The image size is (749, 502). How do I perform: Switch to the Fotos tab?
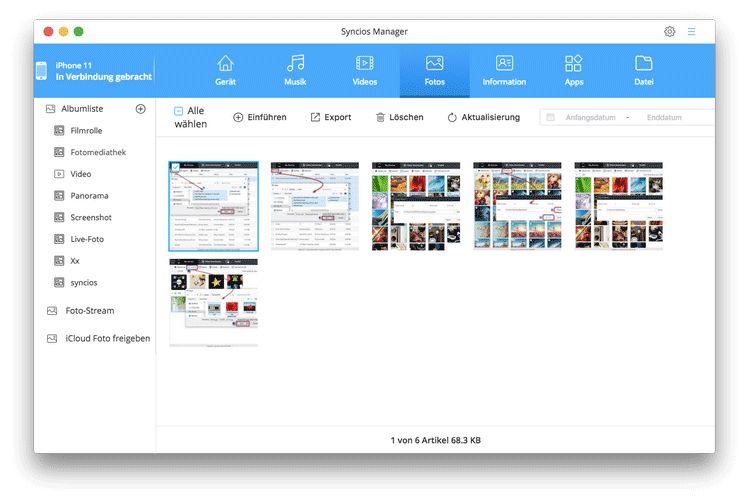coord(435,70)
